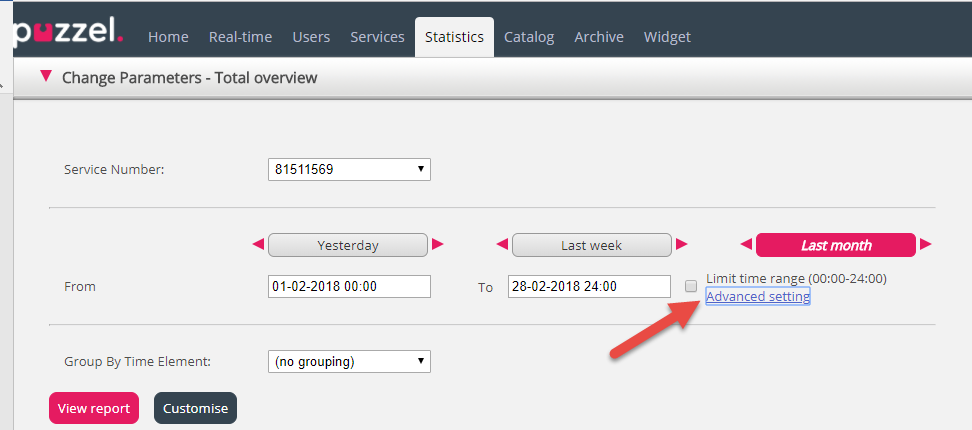Select the Yesterday range button

[x=347, y=245]
